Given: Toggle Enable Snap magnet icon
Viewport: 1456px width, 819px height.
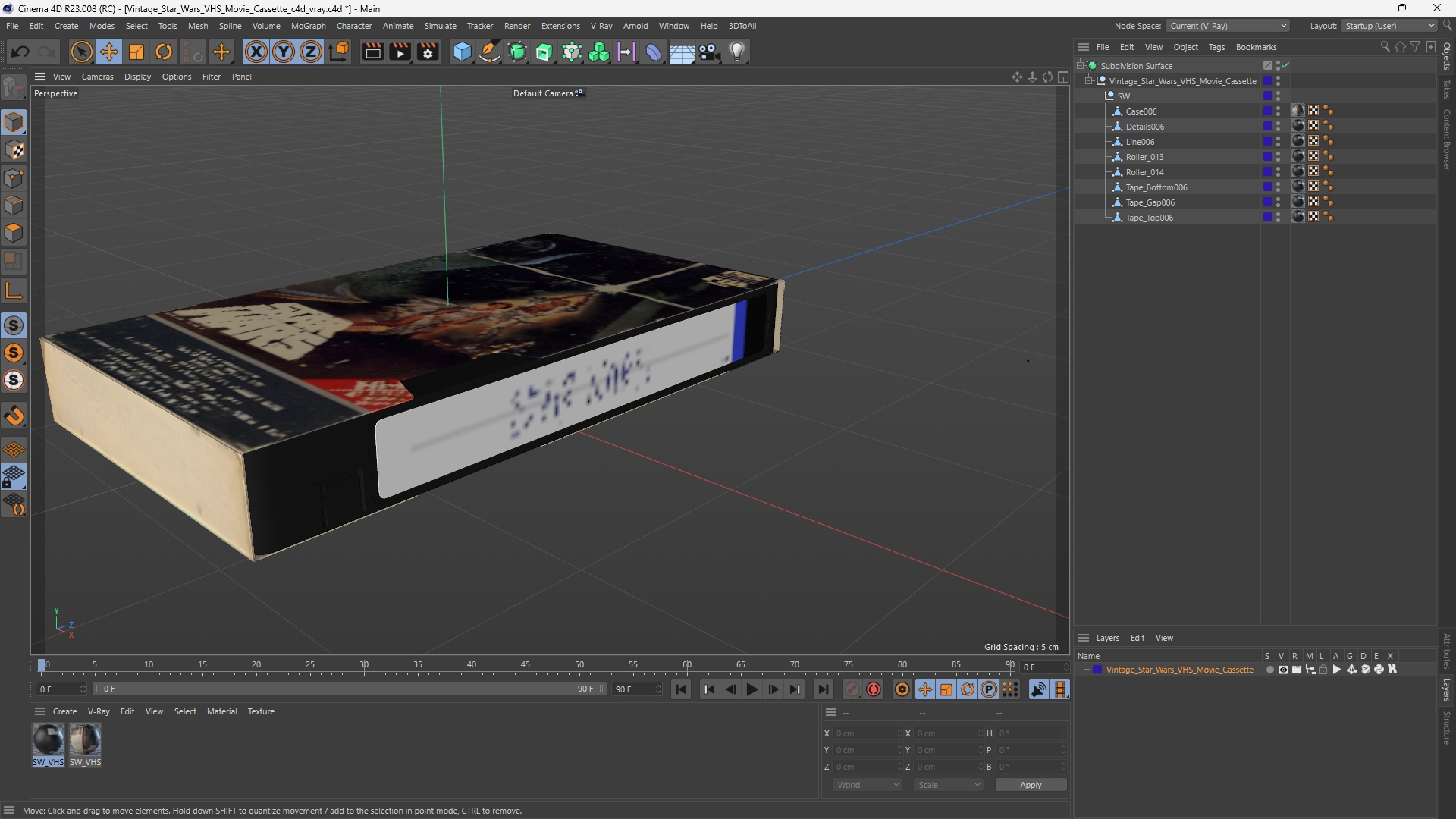Looking at the screenshot, I should pyautogui.click(x=14, y=416).
